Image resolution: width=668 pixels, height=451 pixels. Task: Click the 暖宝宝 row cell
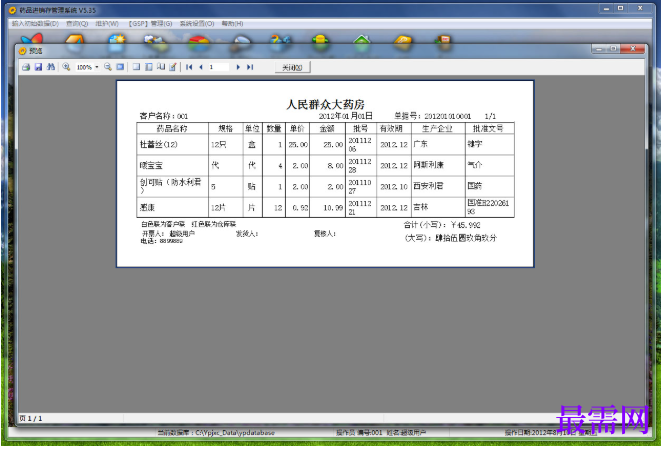(x=172, y=166)
